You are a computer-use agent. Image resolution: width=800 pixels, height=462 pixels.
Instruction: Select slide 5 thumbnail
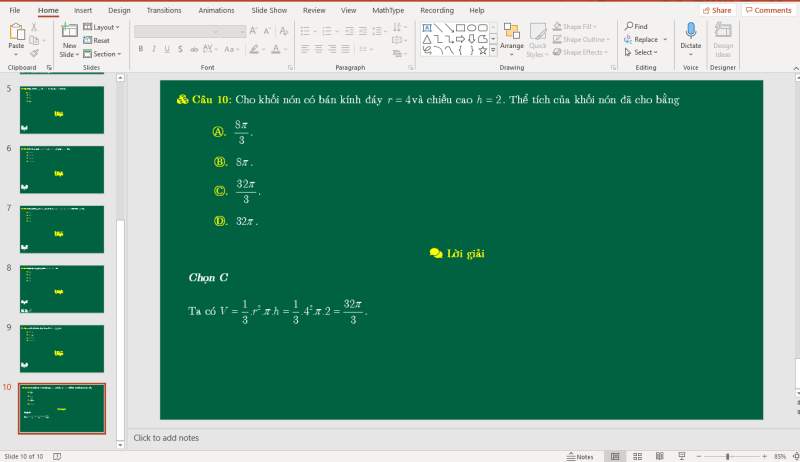(62, 110)
